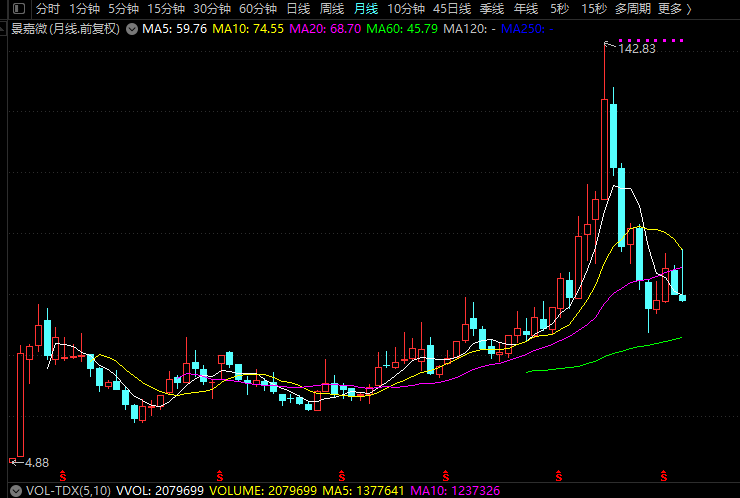Image resolution: width=740 pixels, height=498 pixels.
Task: Click the rightmost red dividend marker
Action: (662, 472)
